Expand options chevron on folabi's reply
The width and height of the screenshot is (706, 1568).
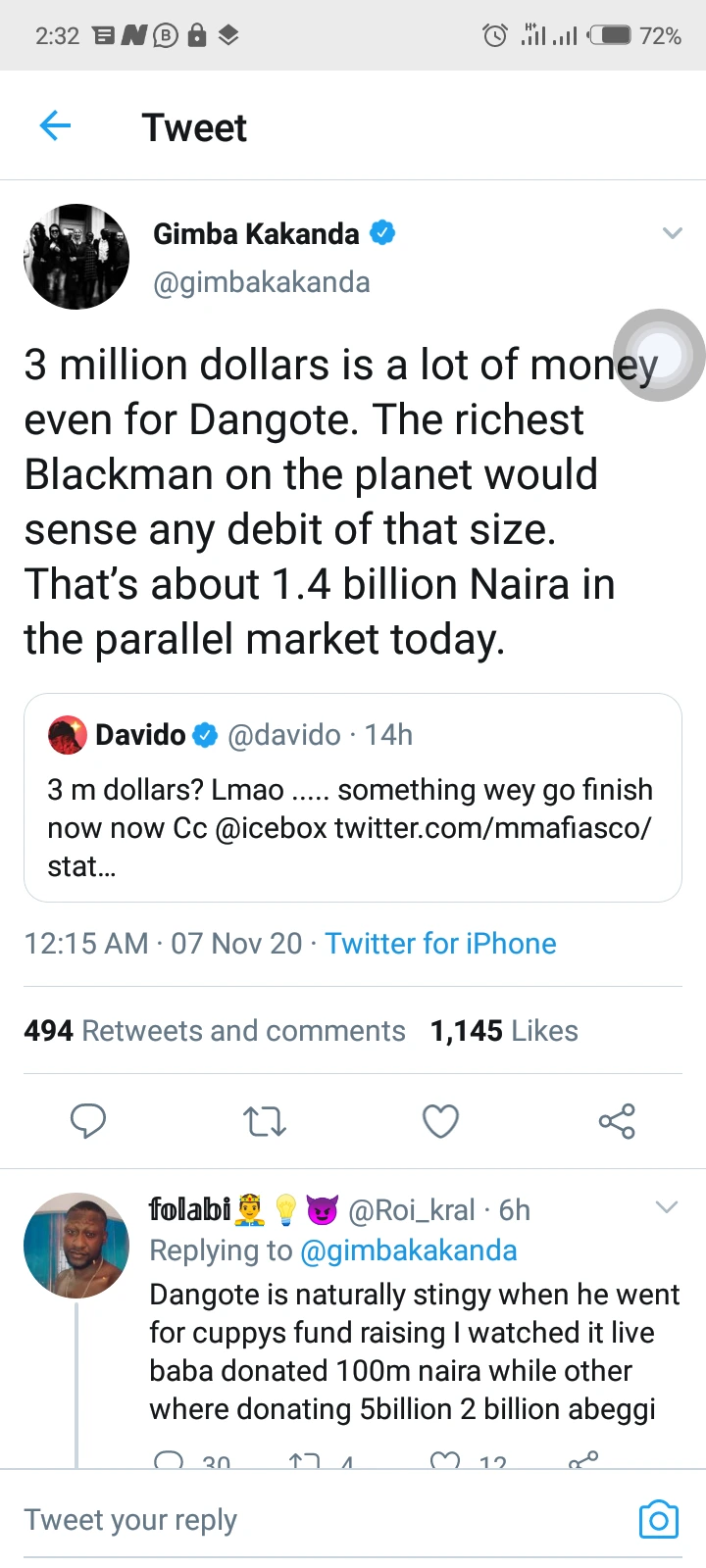tap(667, 1207)
